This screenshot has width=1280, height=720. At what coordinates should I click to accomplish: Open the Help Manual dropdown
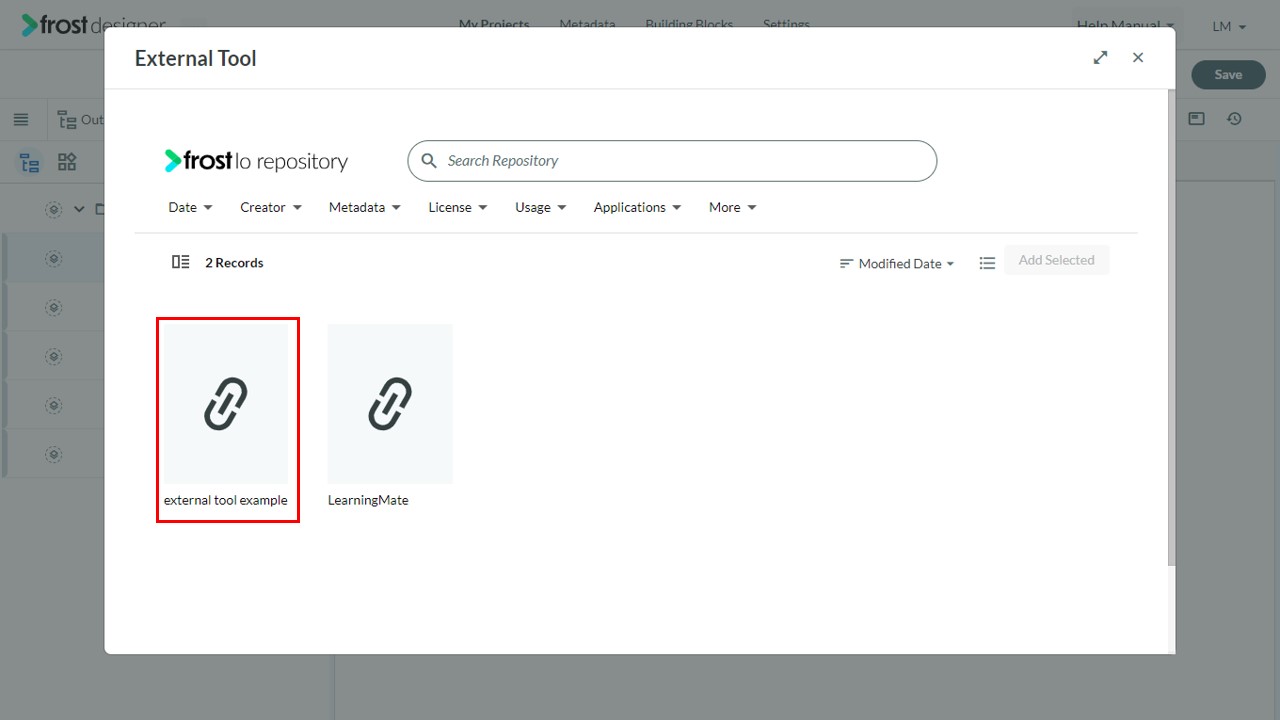1125,26
